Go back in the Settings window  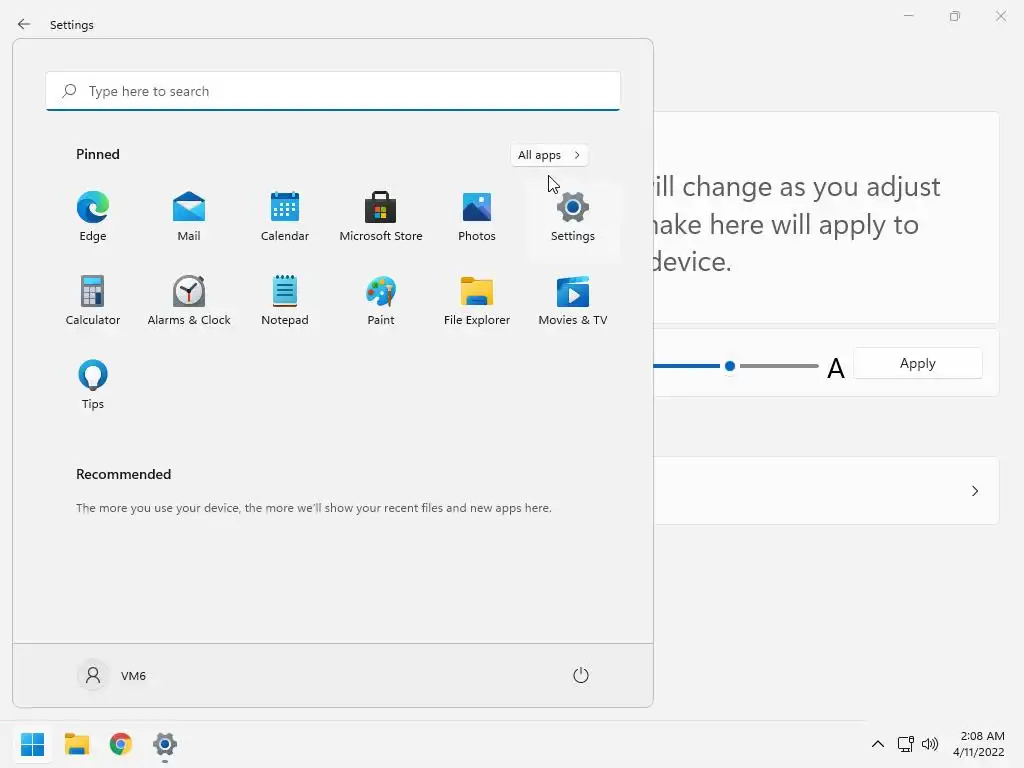pyautogui.click(x=24, y=24)
